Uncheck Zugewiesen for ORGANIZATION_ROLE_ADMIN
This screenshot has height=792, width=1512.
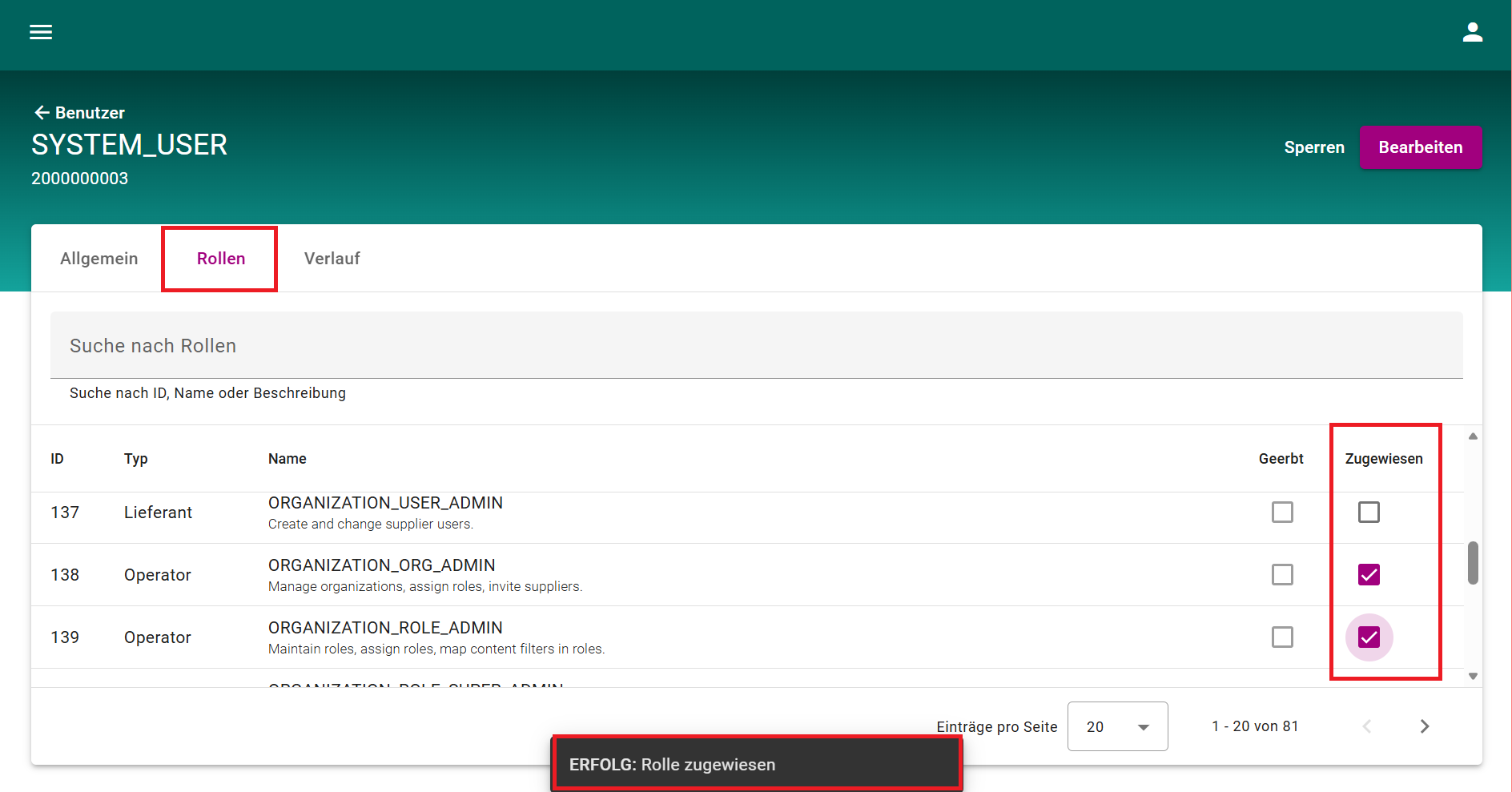click(1369, 637)
